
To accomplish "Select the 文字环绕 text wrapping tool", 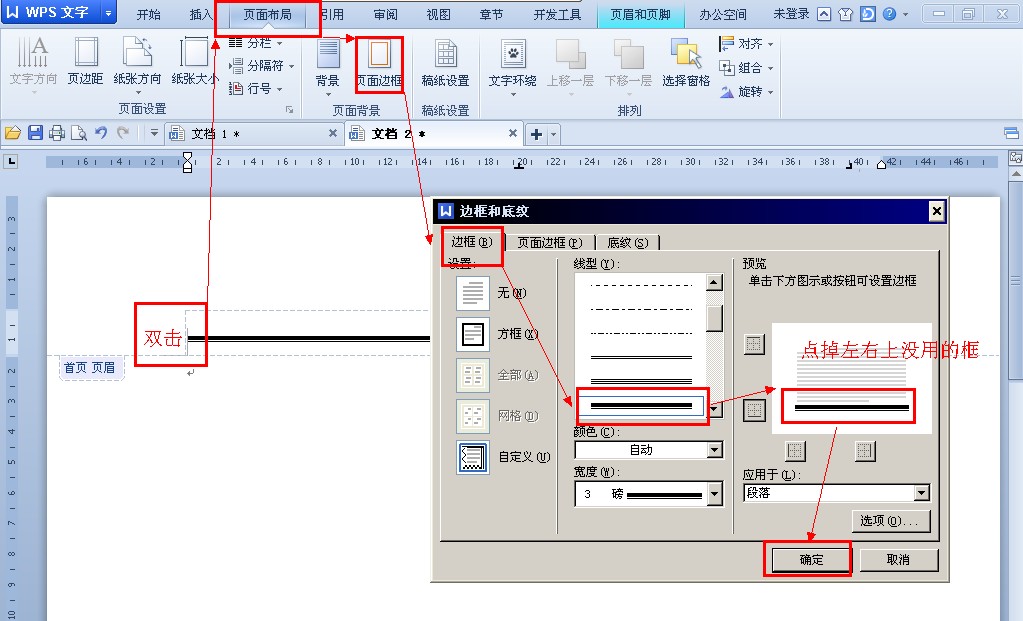I will [511, 65].
